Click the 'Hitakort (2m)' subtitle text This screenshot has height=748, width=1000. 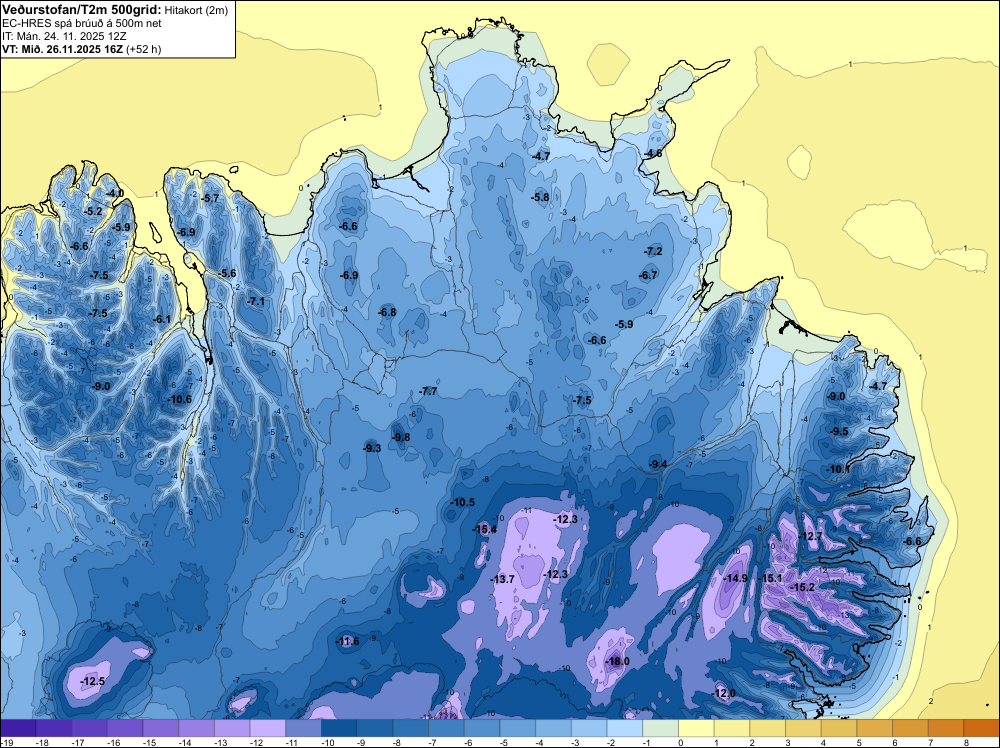pos(196,10)
